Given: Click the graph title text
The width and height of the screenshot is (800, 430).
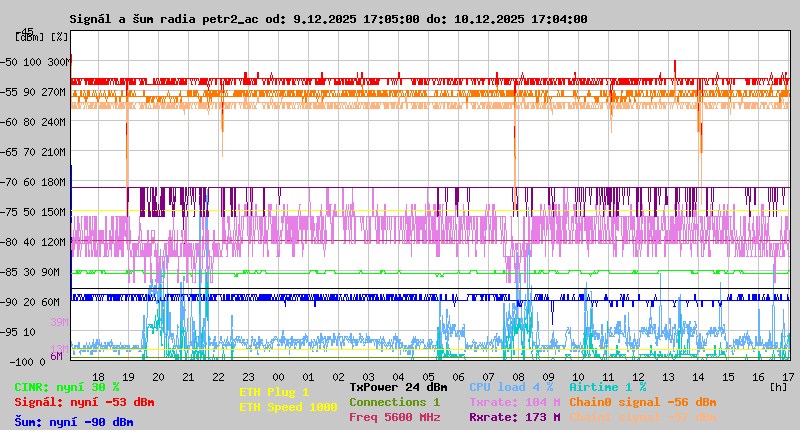Looking at the screenshot, I should (328, 19).
